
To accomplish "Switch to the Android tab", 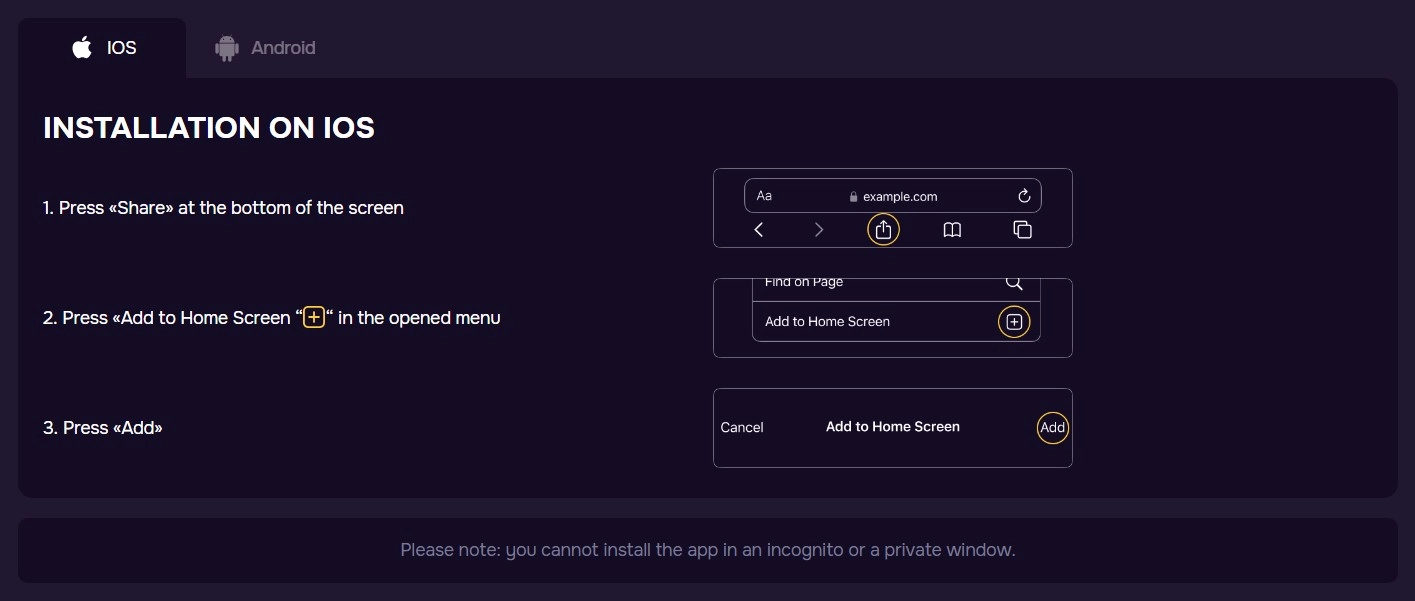I will 265,47.
